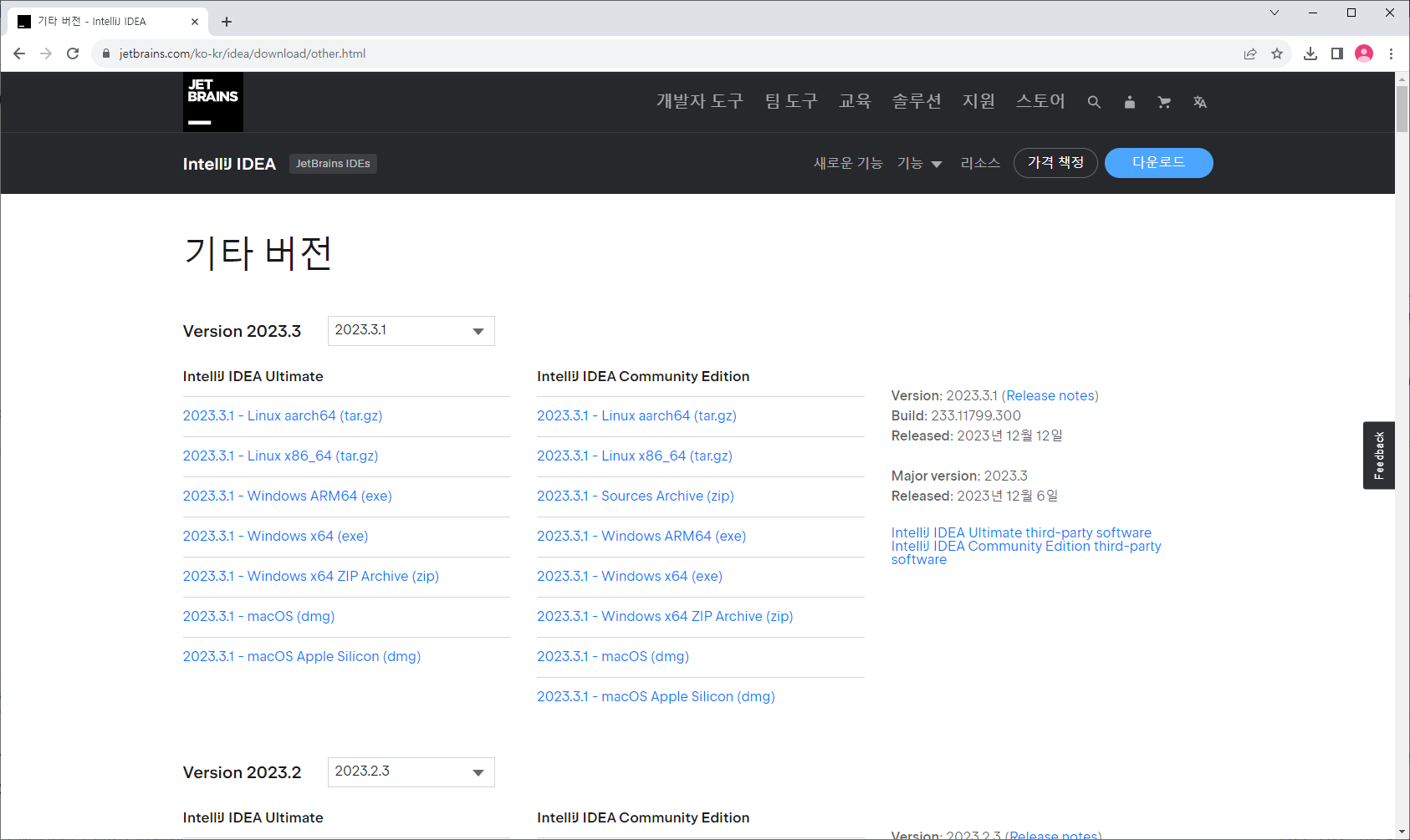The image size is (1410, 840).
Task: Open the 팀 도구 menu
Action: 791,101
